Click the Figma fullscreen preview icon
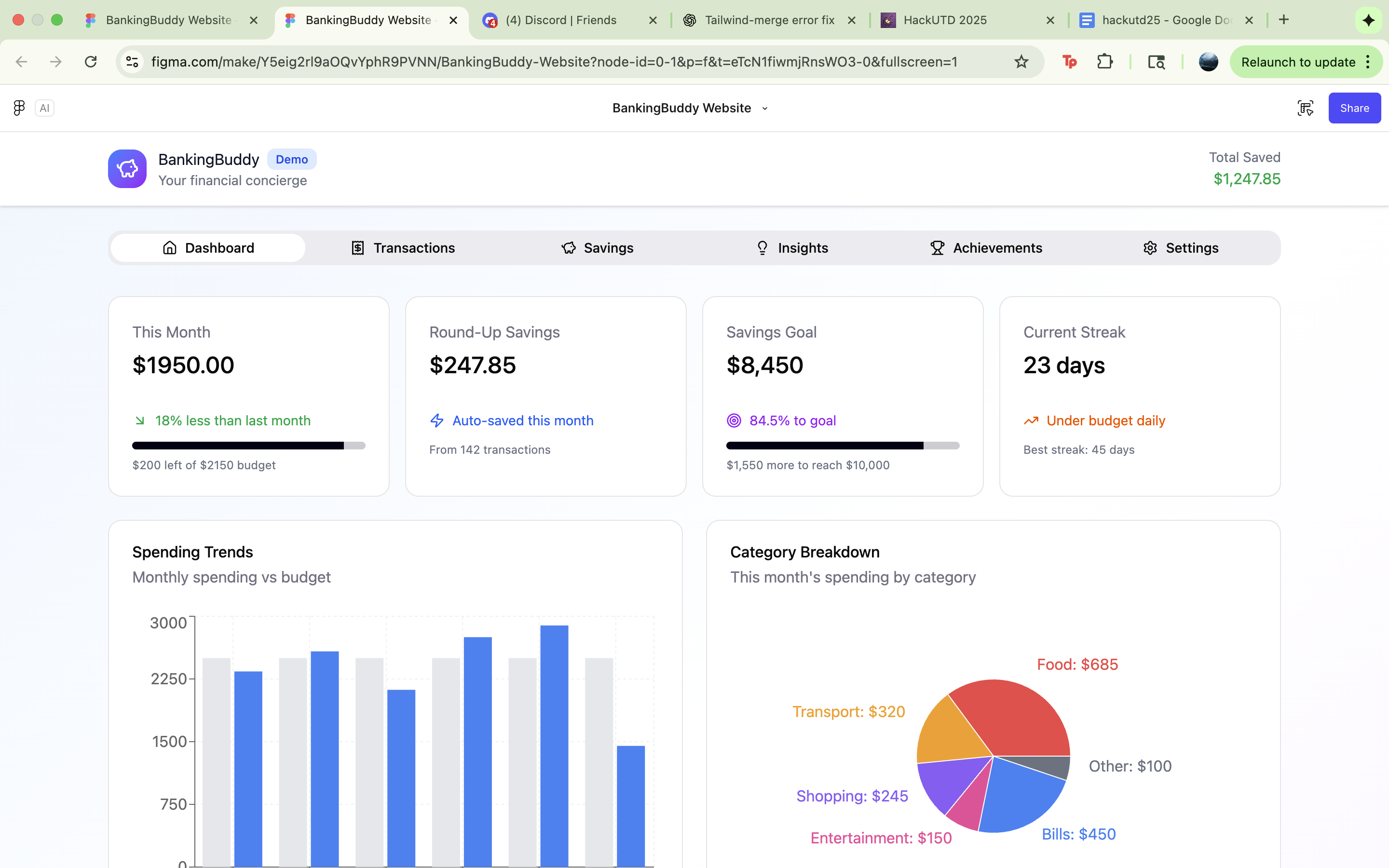This screenshot has width=1389, height=868. (x=1305, y=108)
